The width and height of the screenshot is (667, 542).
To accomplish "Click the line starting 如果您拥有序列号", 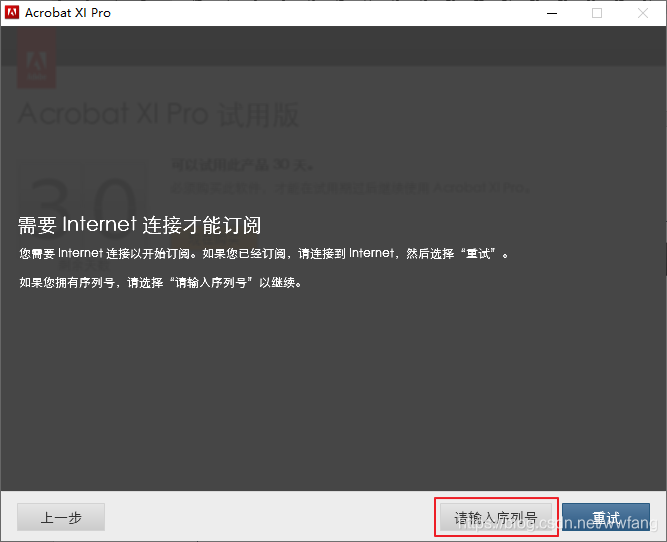I will (x=160, y=282).
